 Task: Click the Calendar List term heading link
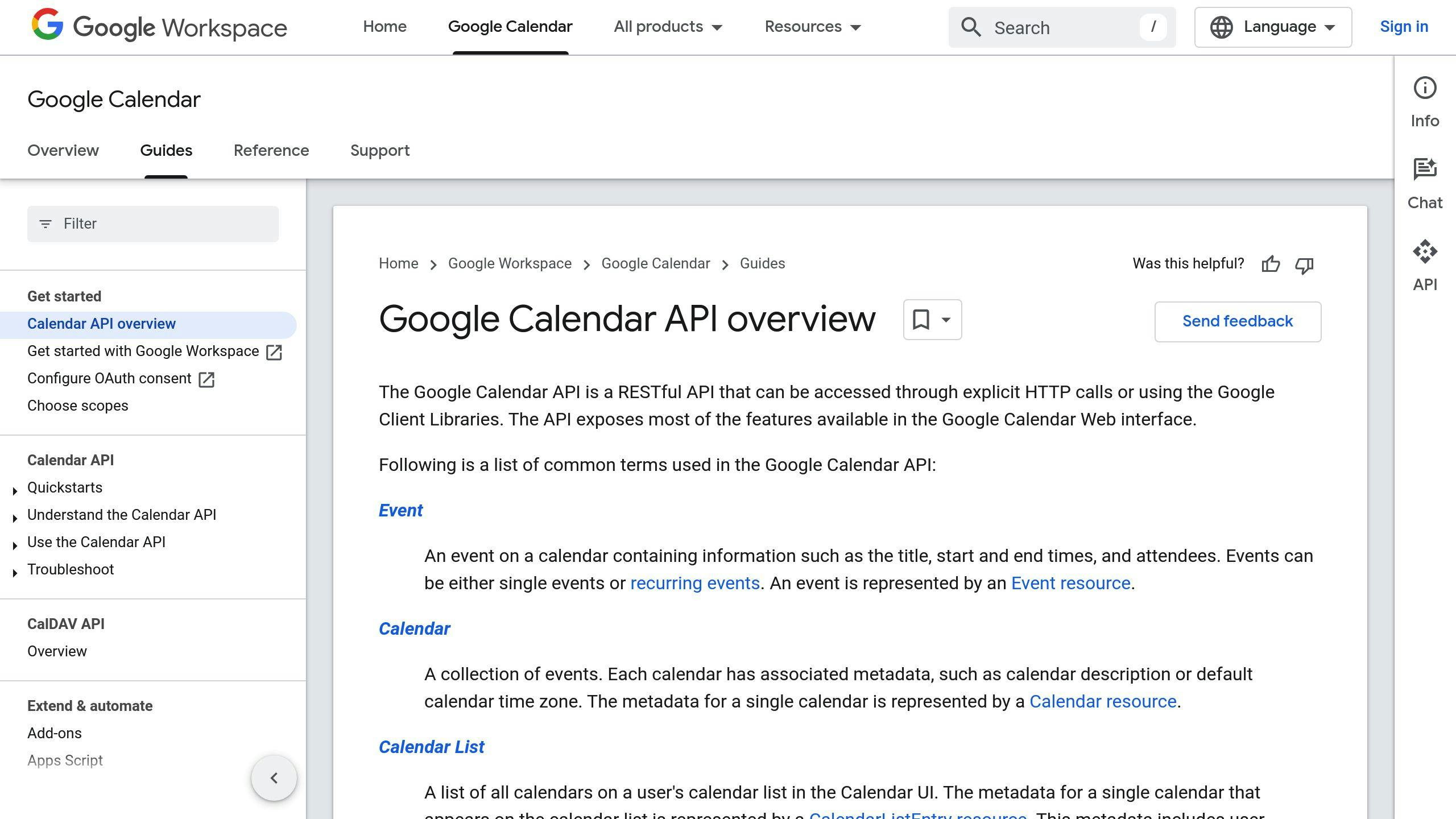431,747
